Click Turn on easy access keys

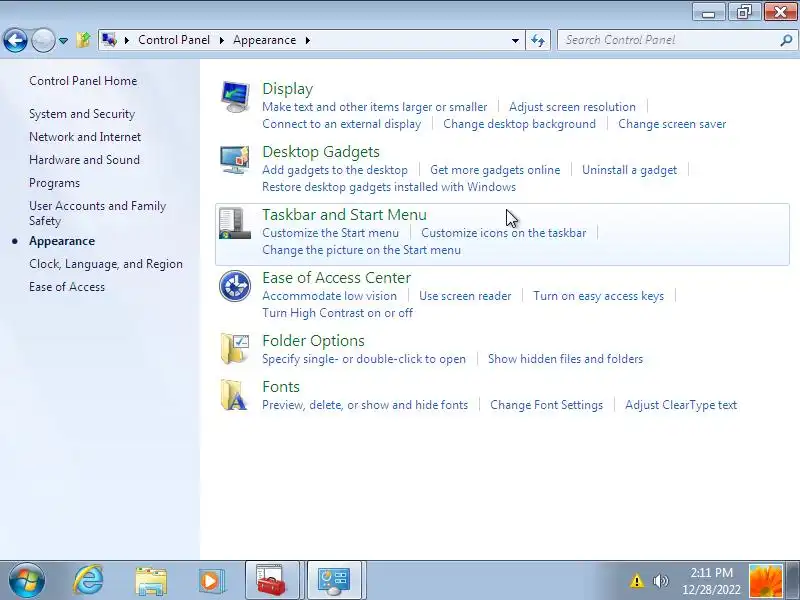598,296
